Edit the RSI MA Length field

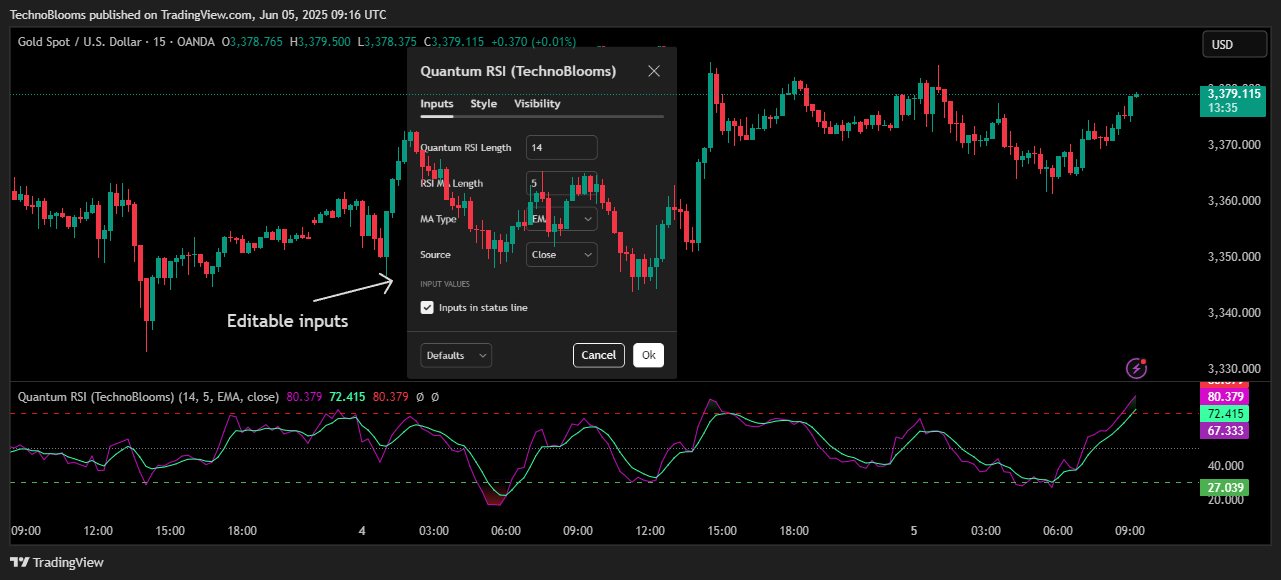(562, 183)
